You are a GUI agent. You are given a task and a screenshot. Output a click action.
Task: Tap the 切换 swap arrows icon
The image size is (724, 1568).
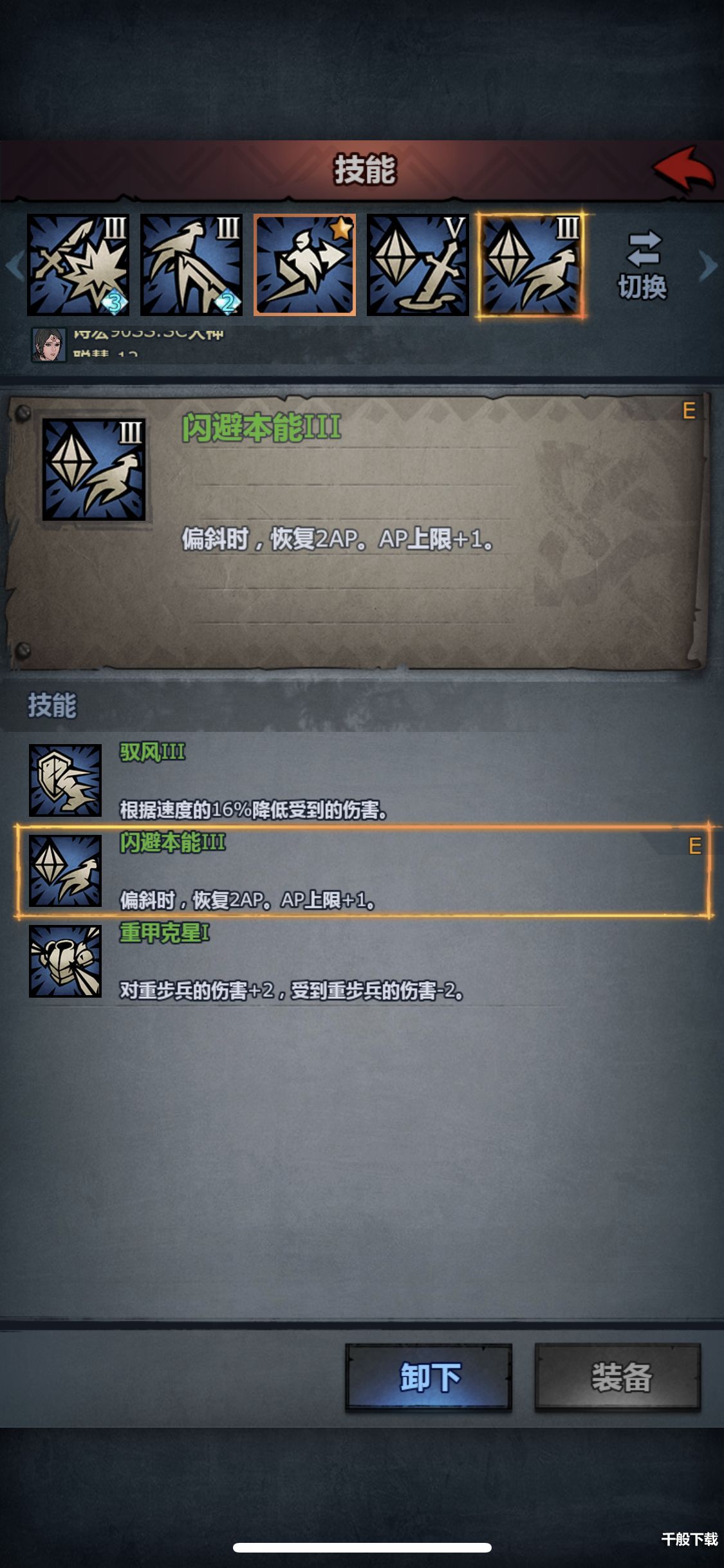pyautogui.click(x=644, y=249)
